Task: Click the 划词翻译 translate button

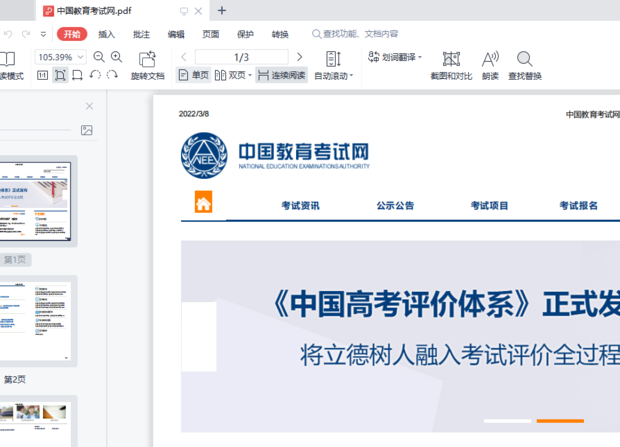Action: point(391,57)
